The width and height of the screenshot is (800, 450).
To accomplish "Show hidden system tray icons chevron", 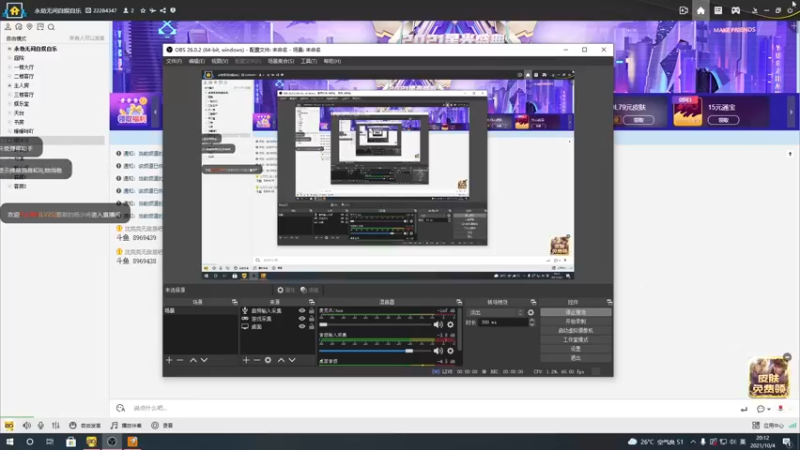I will point(693,442).
